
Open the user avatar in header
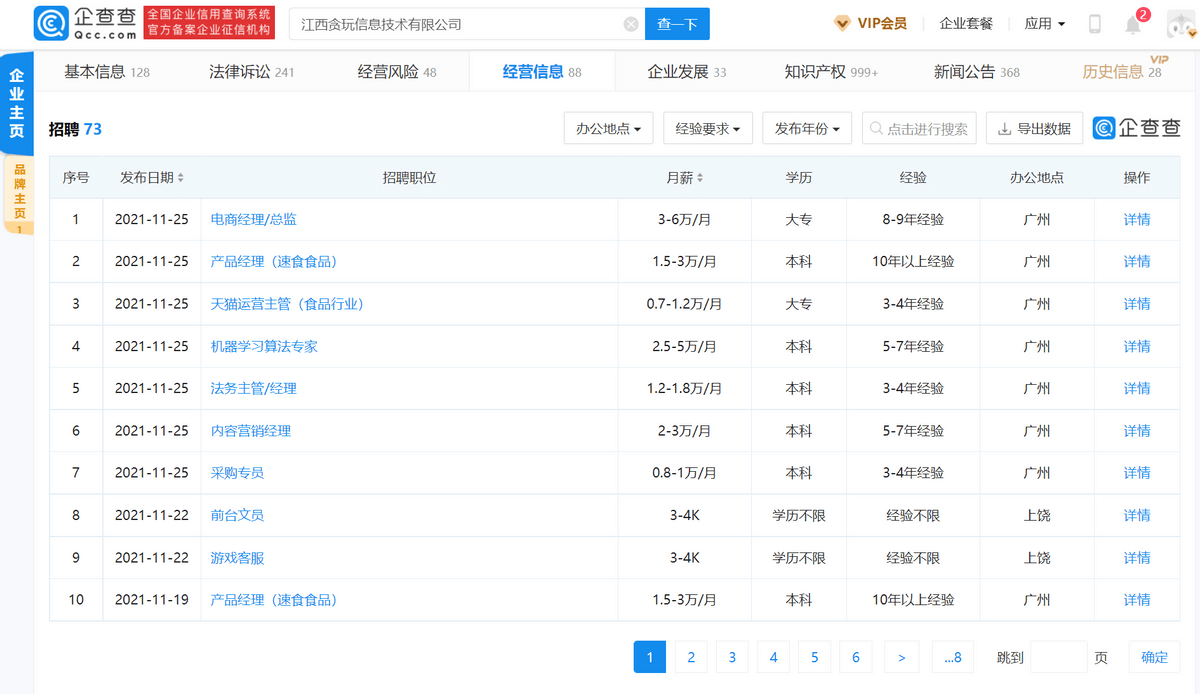pyautogui.click(x=1180, y=24)
